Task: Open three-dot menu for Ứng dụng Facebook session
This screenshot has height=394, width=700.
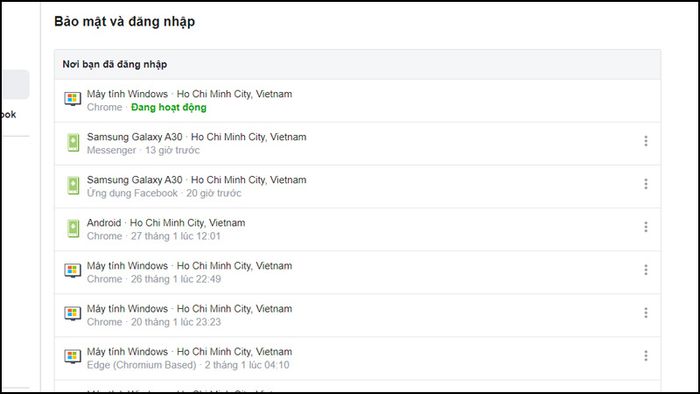Action: [646, 184]
